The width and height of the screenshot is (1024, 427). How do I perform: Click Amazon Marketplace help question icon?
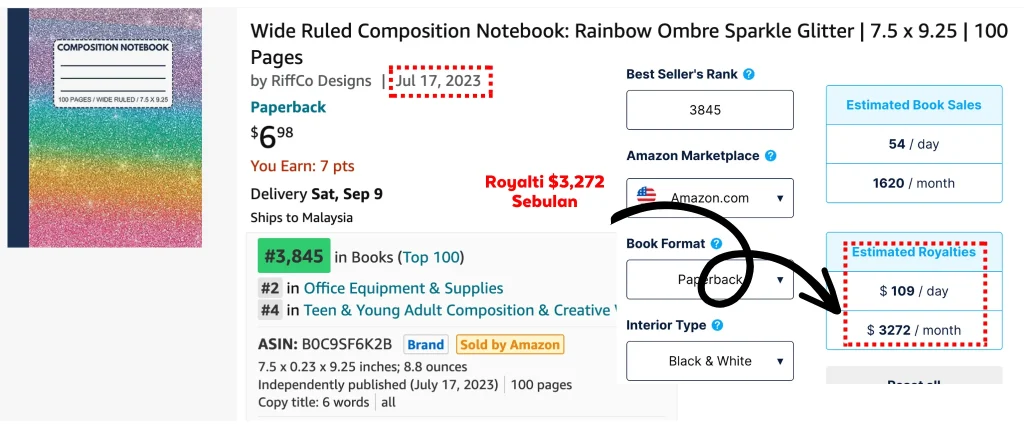(x=771, y=156)
